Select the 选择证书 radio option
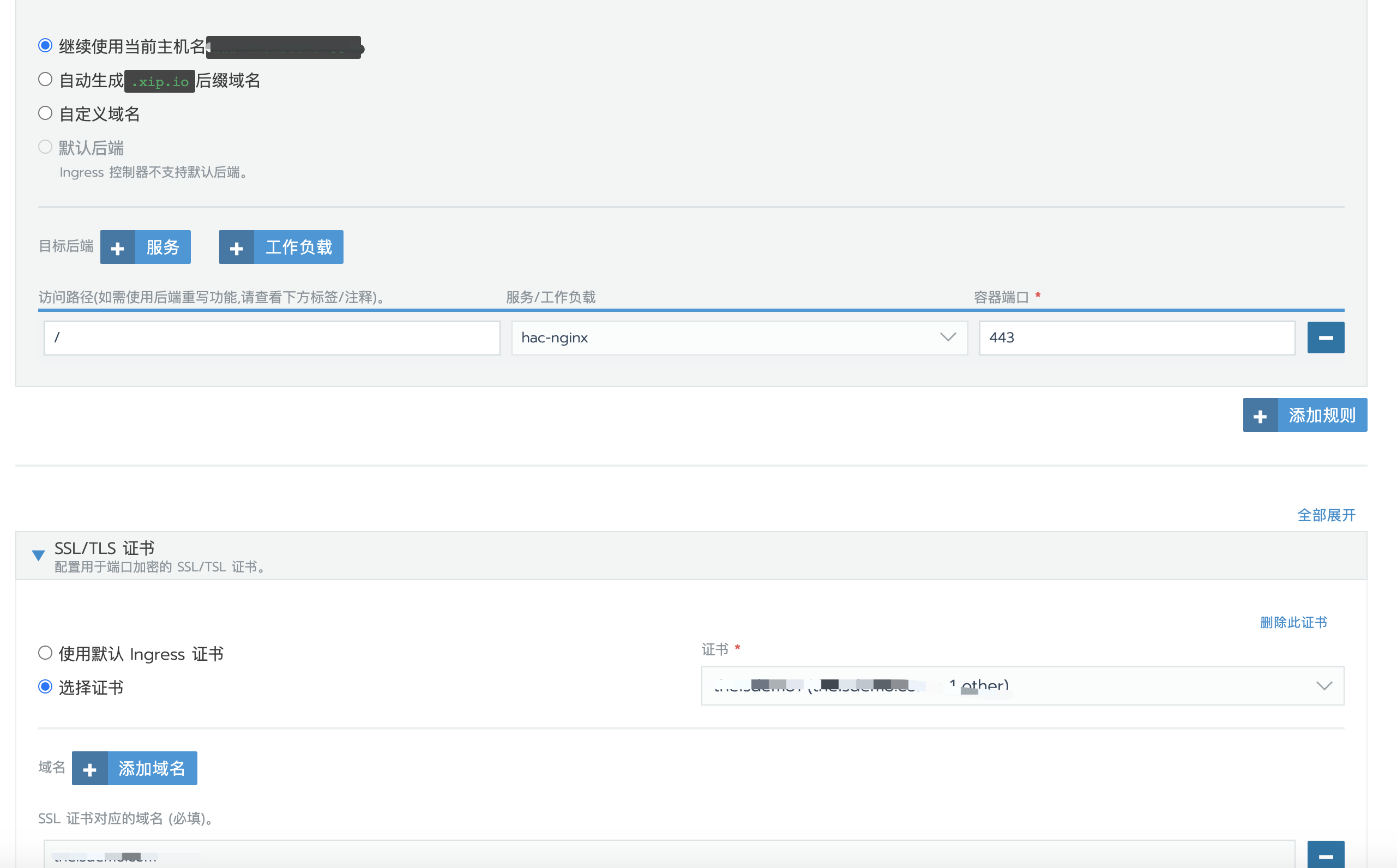This screenshot has height=868, width=1397. tap(45, 686)
